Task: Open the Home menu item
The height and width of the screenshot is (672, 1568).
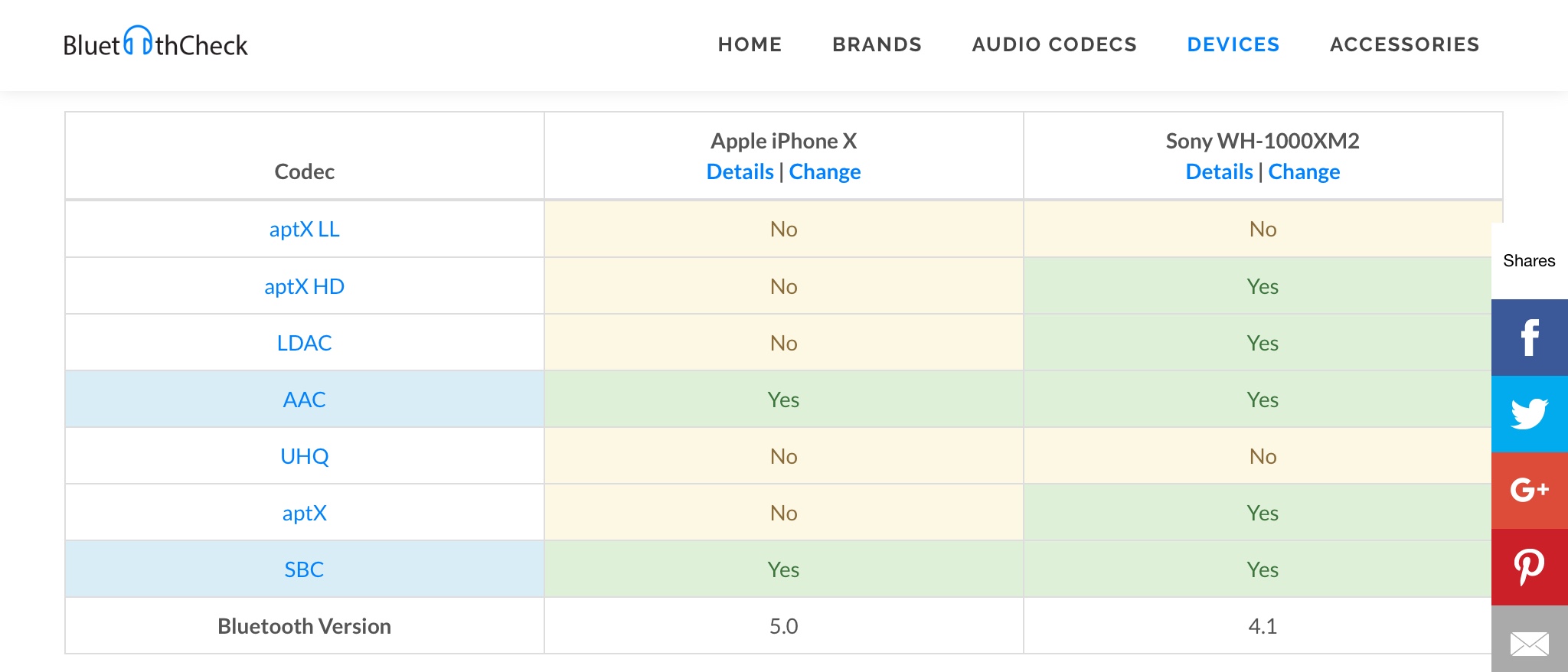Action: (750, 44)
